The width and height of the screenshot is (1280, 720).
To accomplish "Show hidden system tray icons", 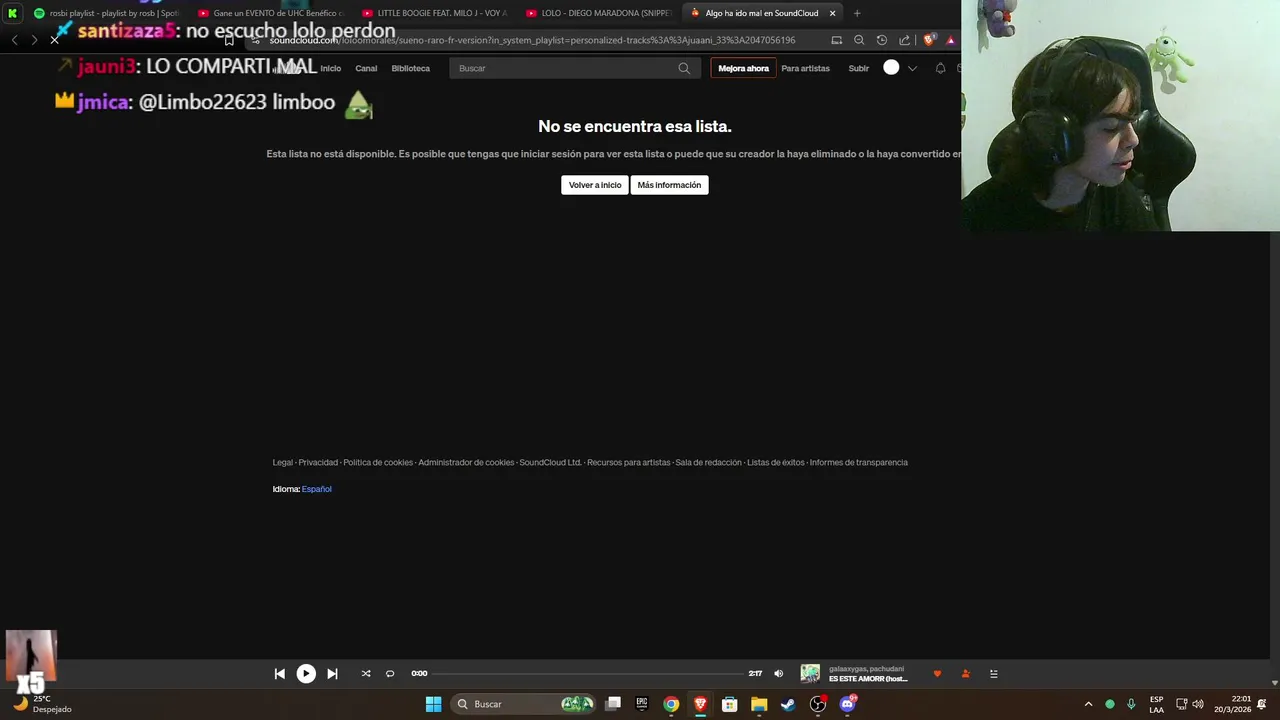I will (1088, 704).
